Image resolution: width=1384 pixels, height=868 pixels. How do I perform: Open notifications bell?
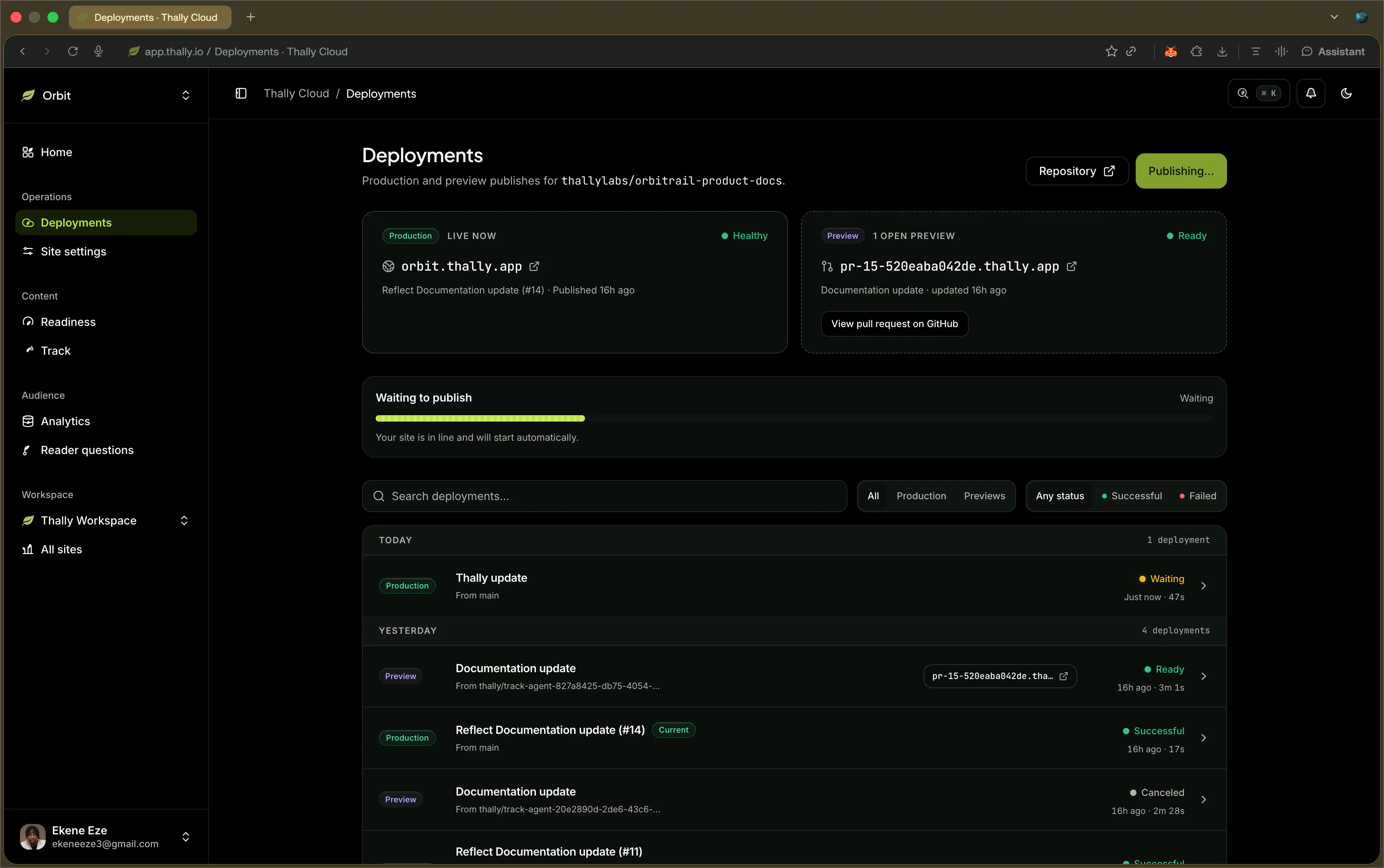pos(1311,93)
